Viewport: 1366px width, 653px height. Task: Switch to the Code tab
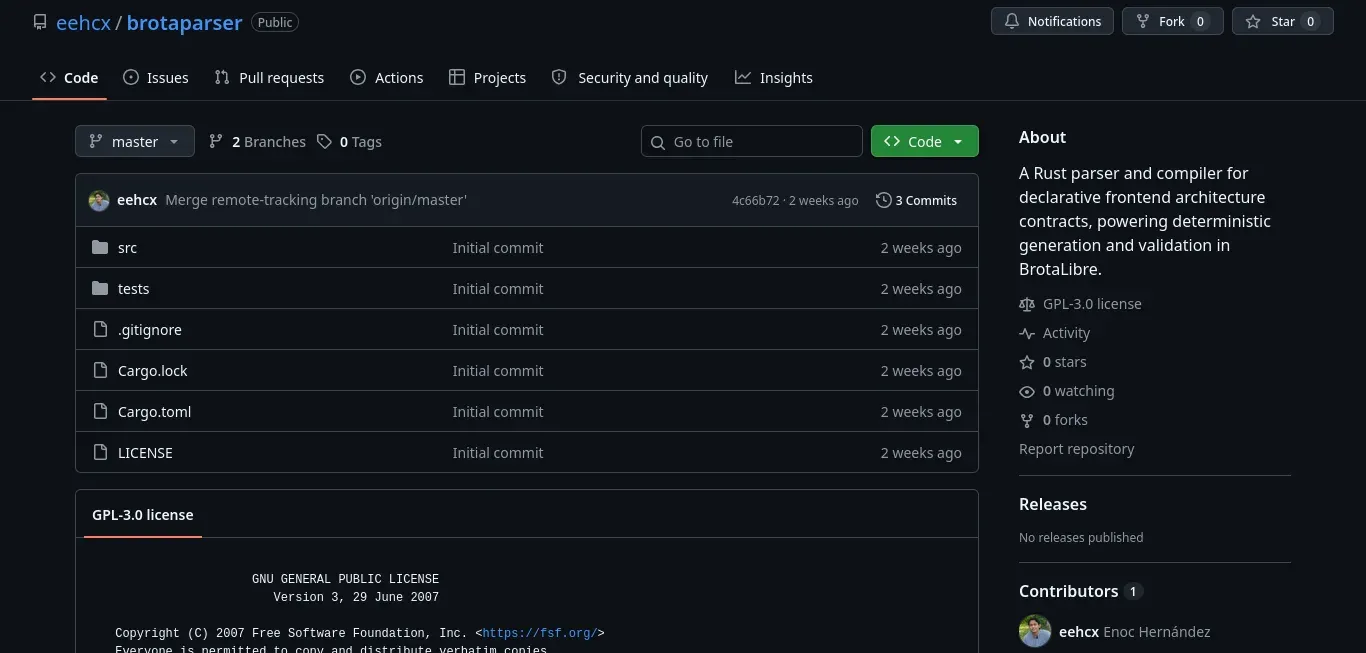click(x=69, y=77)
